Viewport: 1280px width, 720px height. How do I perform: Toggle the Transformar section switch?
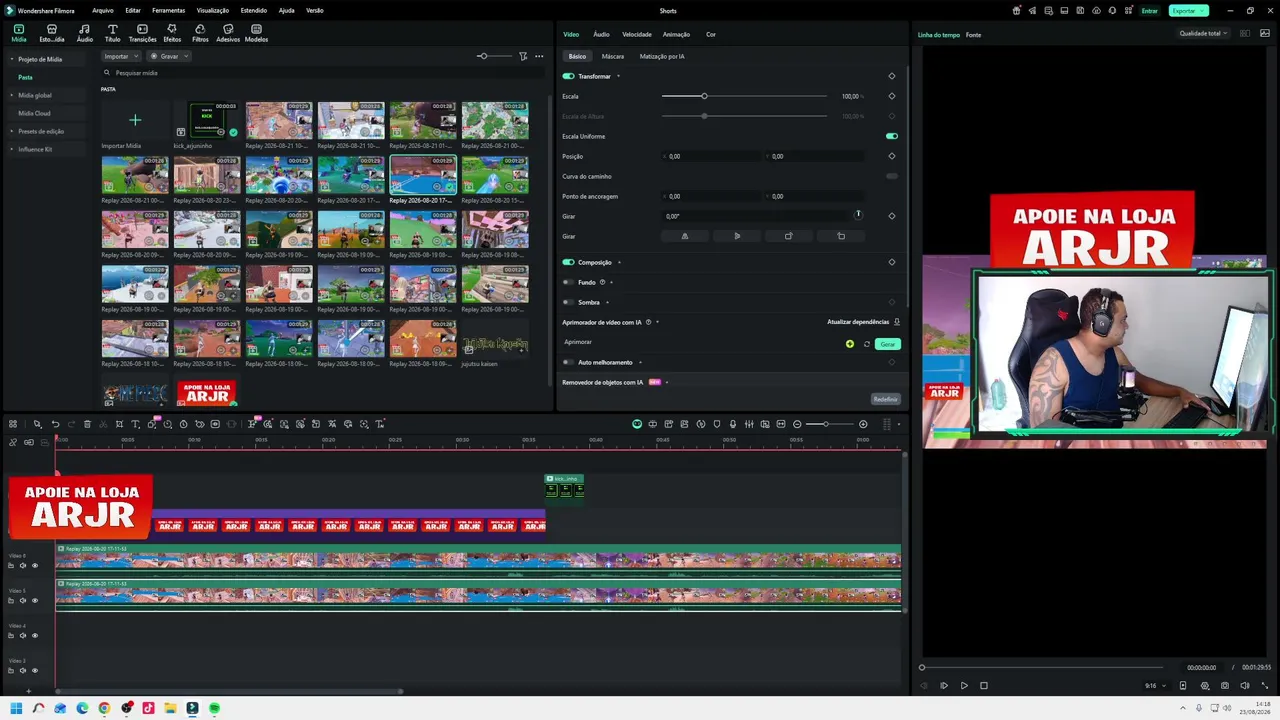[568, 76]
